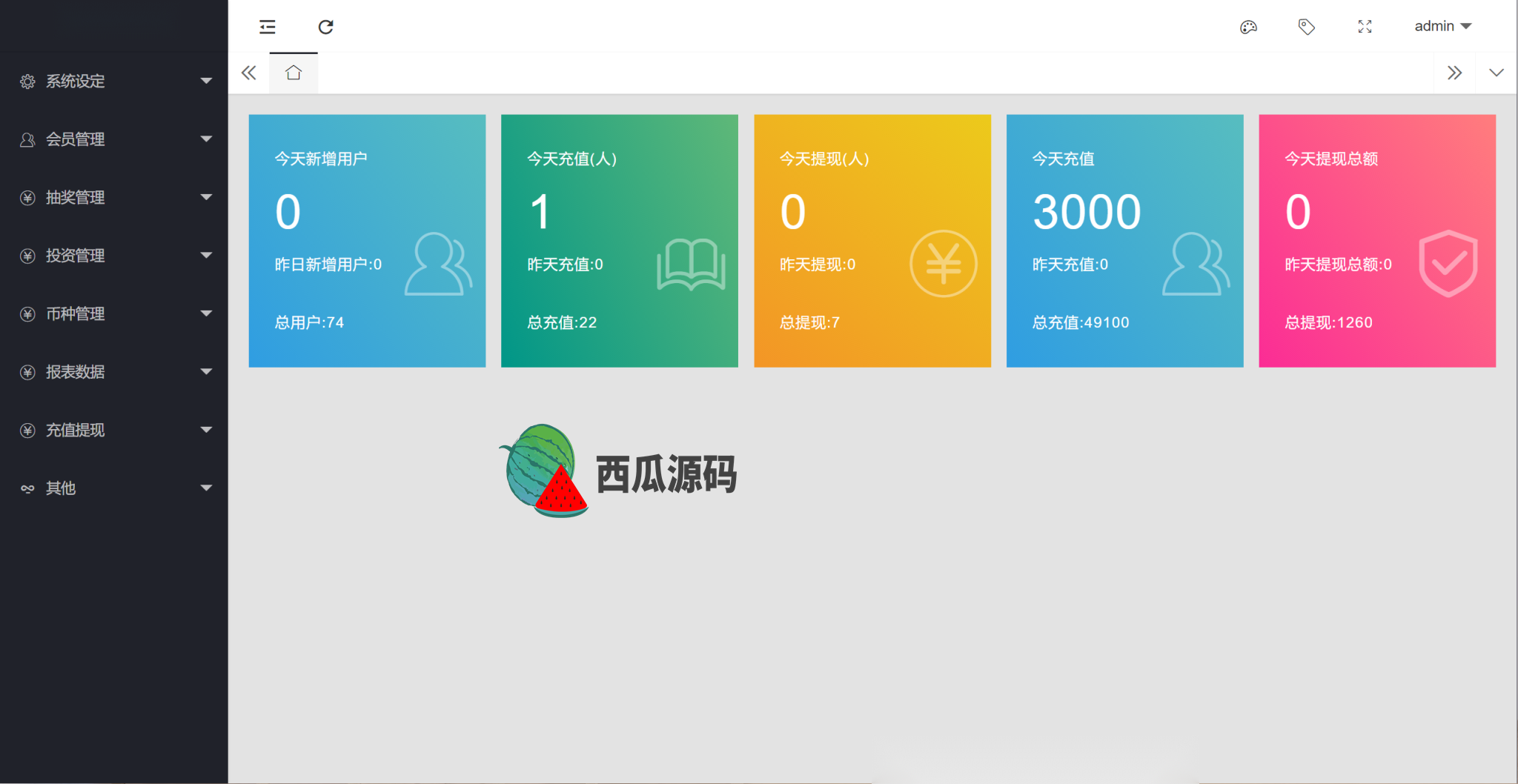Click the yen icon beside 报表数据
The height and width of the screenshot is (784, 1518).
[27, 372]
